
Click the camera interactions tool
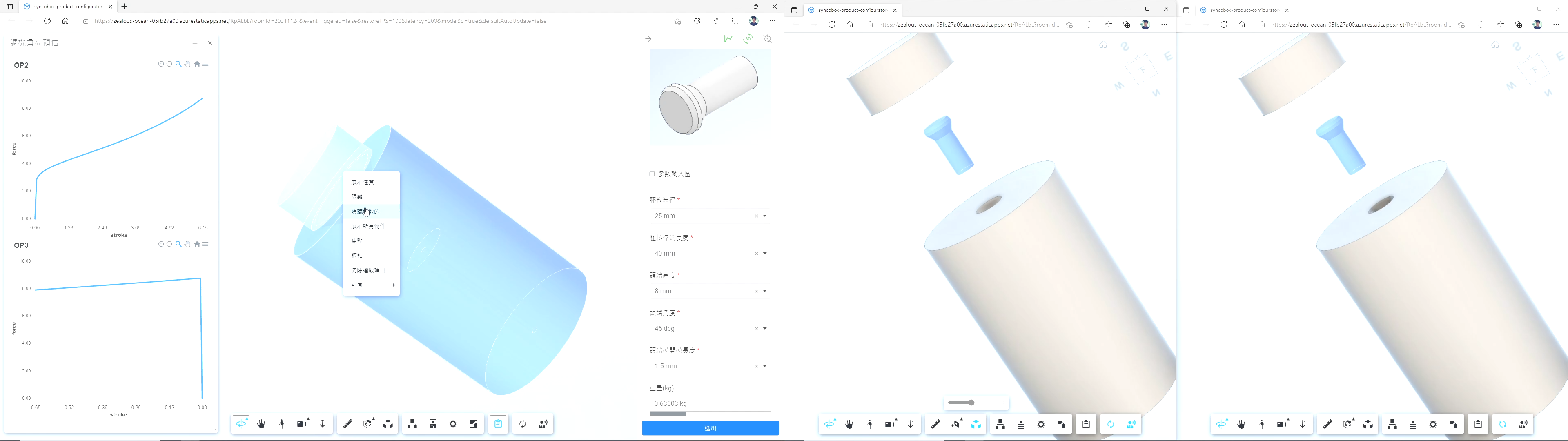coord(303,424)
